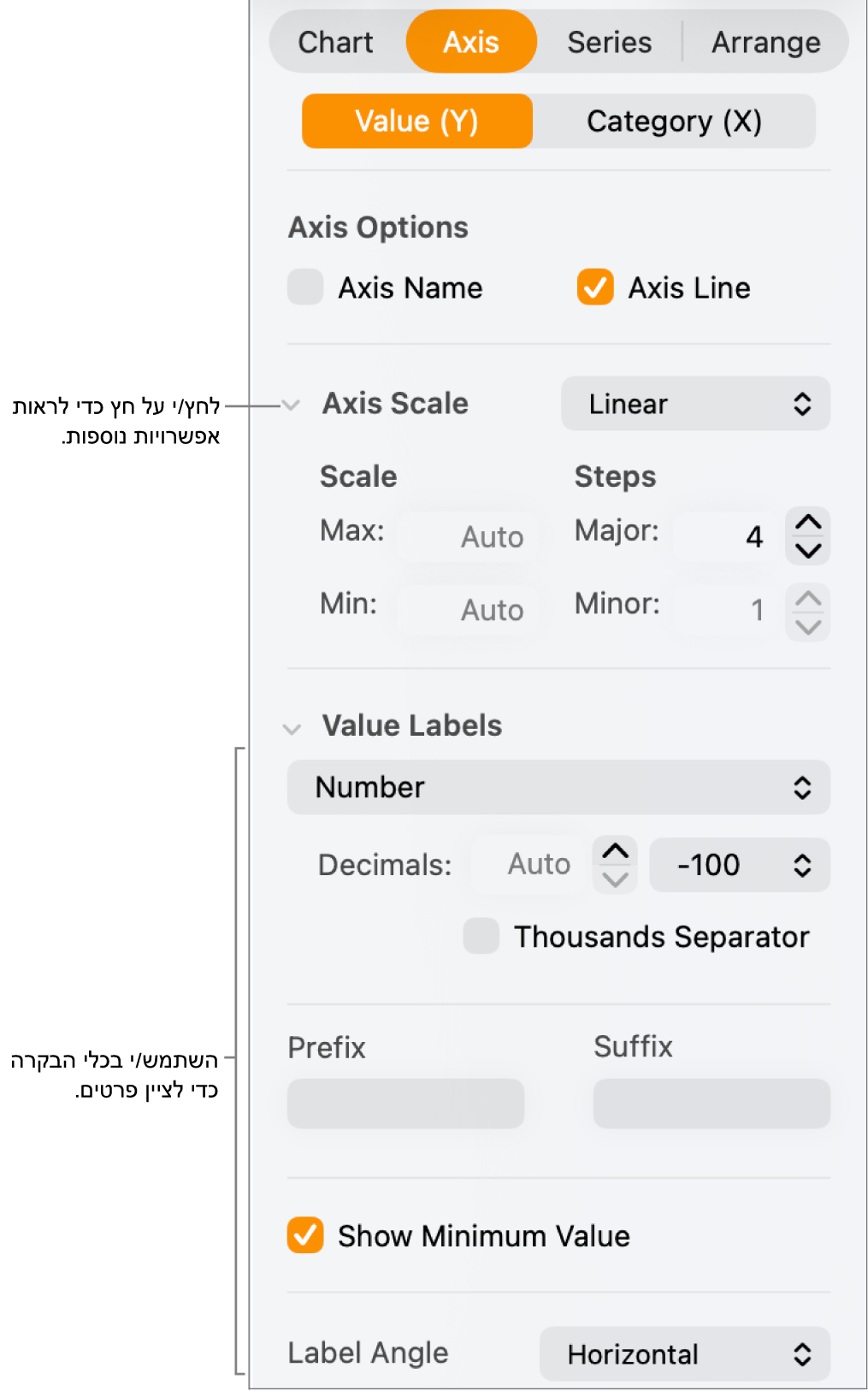868x1391 pixels.
Task: Disable Show Minimum Value checkbox
Action: point(305,1235)
